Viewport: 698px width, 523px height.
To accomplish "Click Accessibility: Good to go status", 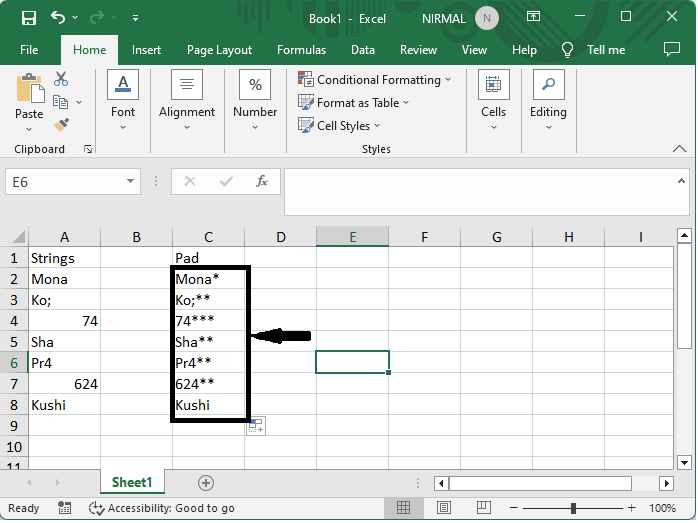I will pos(162,509).
